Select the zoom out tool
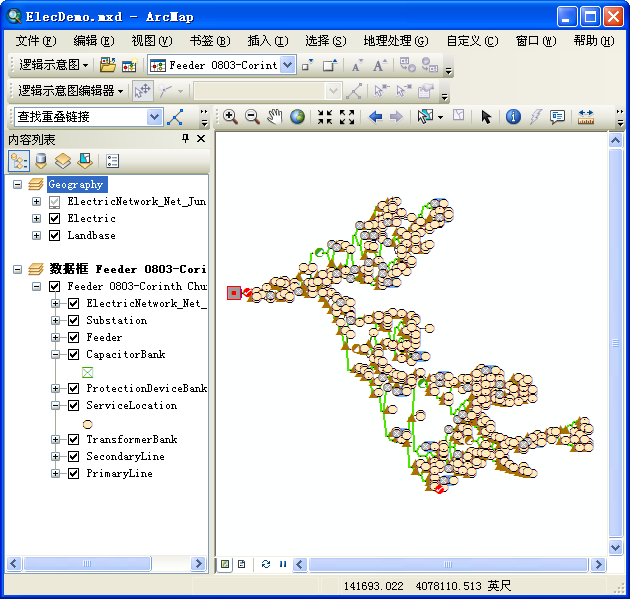This screenshot has height=599, width=630. pyautogui.click(x=252, y=117)
